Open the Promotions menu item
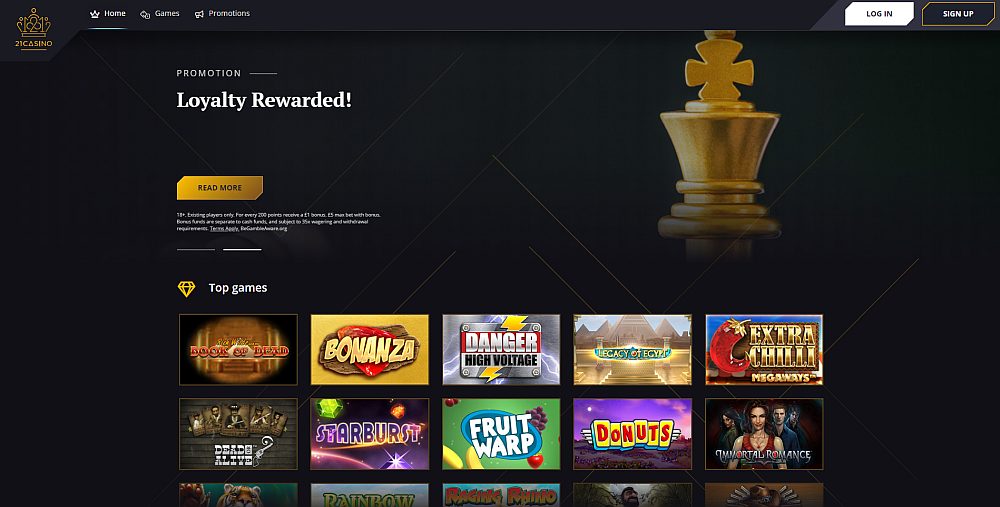 coord(229,13)
